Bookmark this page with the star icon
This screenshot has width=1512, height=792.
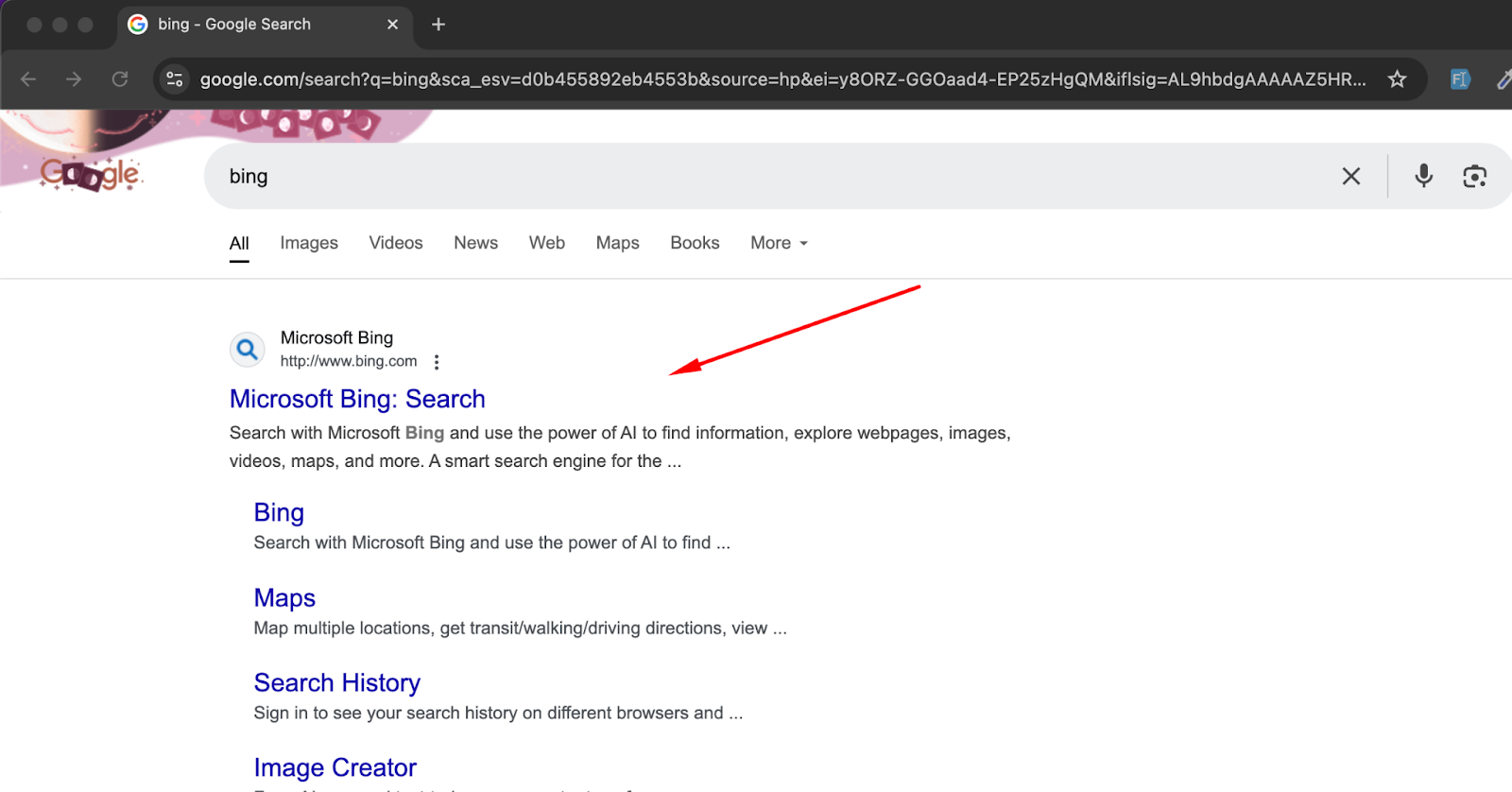1397,79
